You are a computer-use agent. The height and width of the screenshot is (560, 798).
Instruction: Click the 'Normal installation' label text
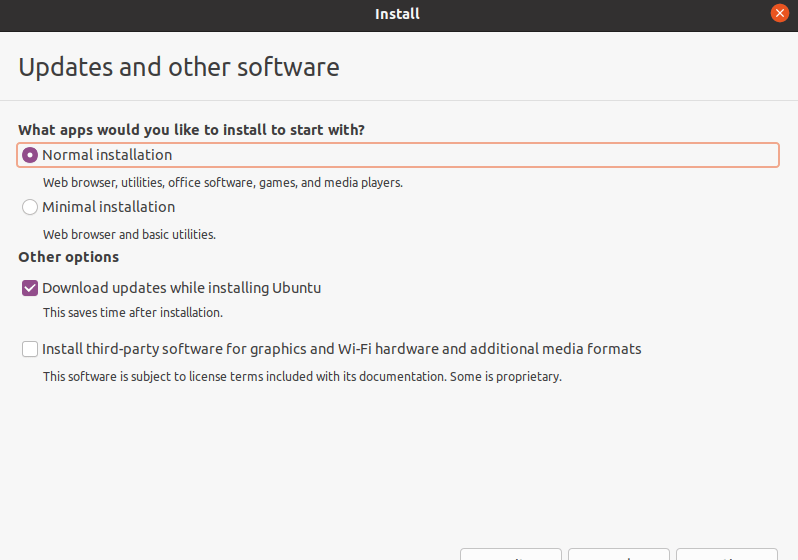coord(107,155)
